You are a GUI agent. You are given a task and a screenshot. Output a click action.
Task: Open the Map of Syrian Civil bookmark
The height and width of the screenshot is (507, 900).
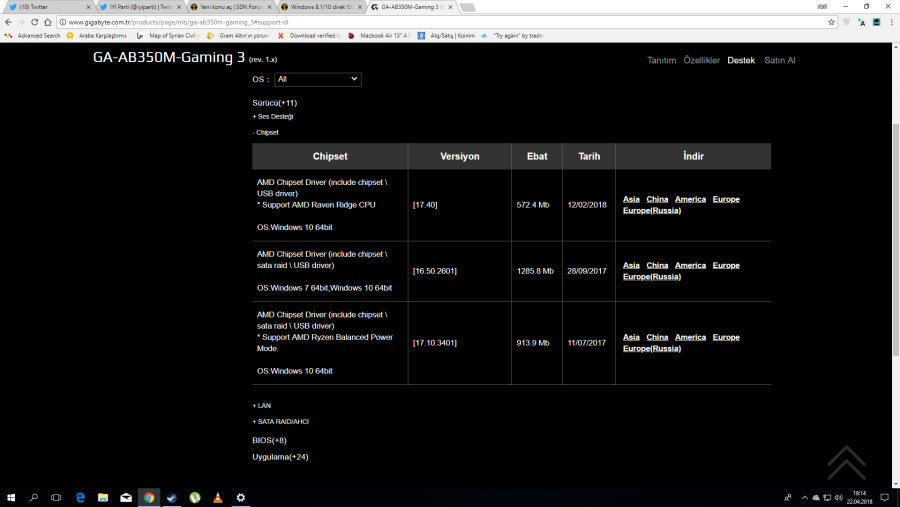[x=168, y=36]
